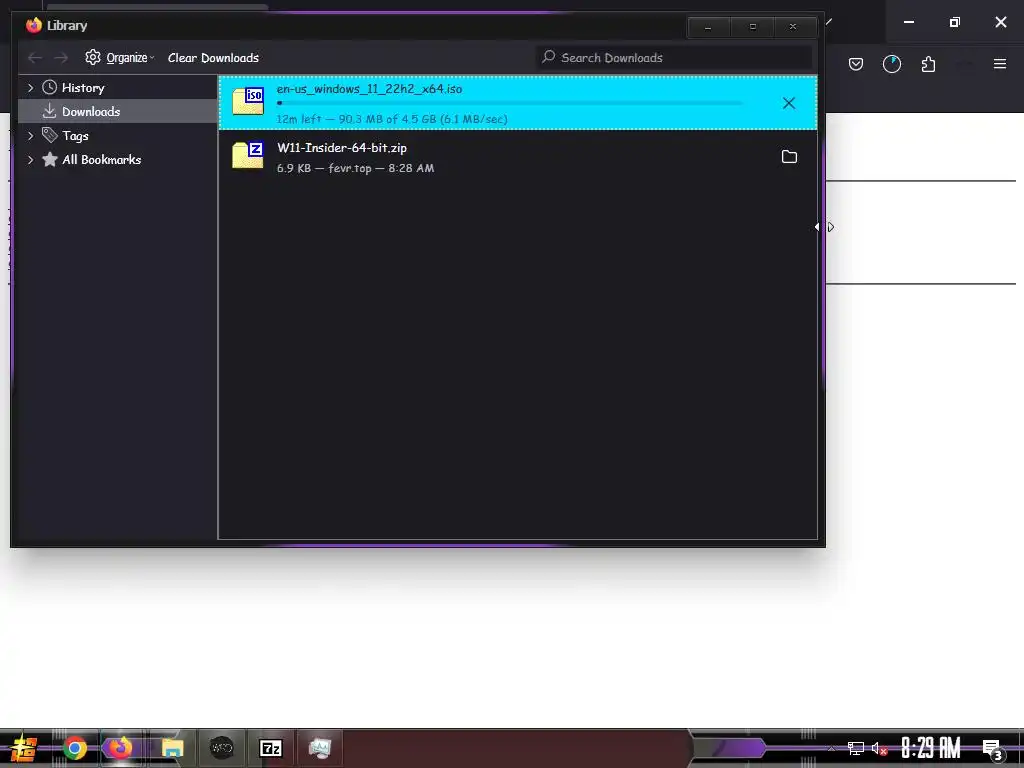Switch to Firefox in taskbar
Viewport: 1024px width, 768px height.
pos(120,748)
